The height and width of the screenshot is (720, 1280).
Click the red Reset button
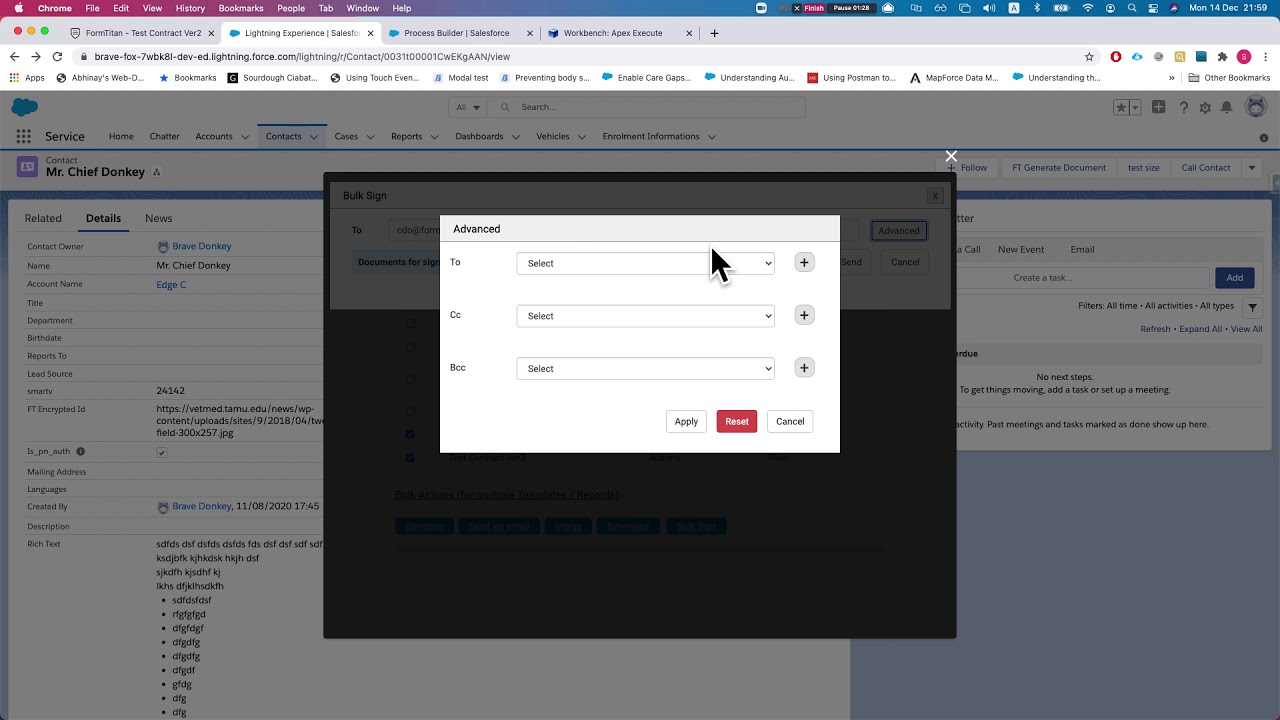pos(737,421)
